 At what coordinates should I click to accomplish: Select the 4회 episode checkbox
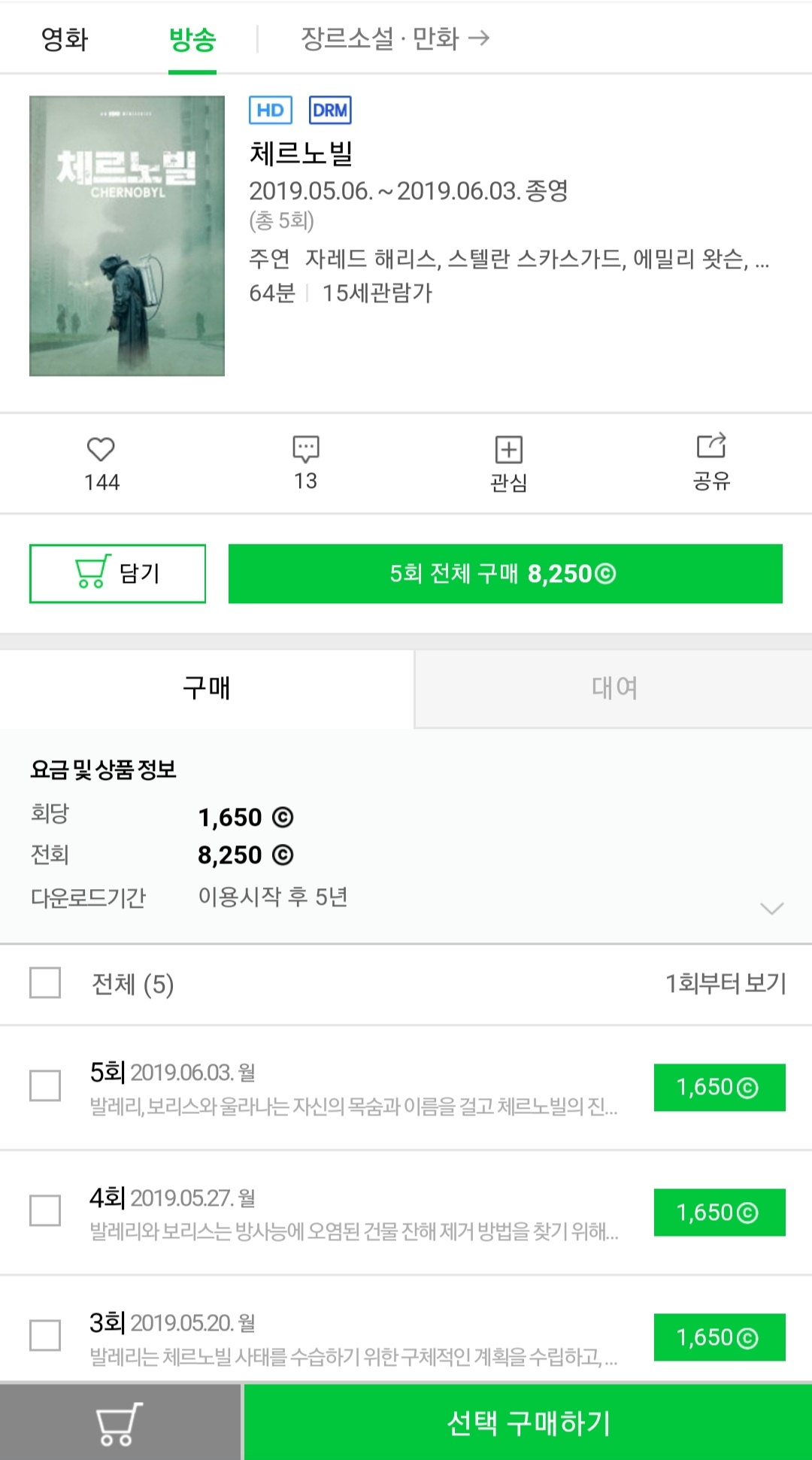click(45, 1211)
